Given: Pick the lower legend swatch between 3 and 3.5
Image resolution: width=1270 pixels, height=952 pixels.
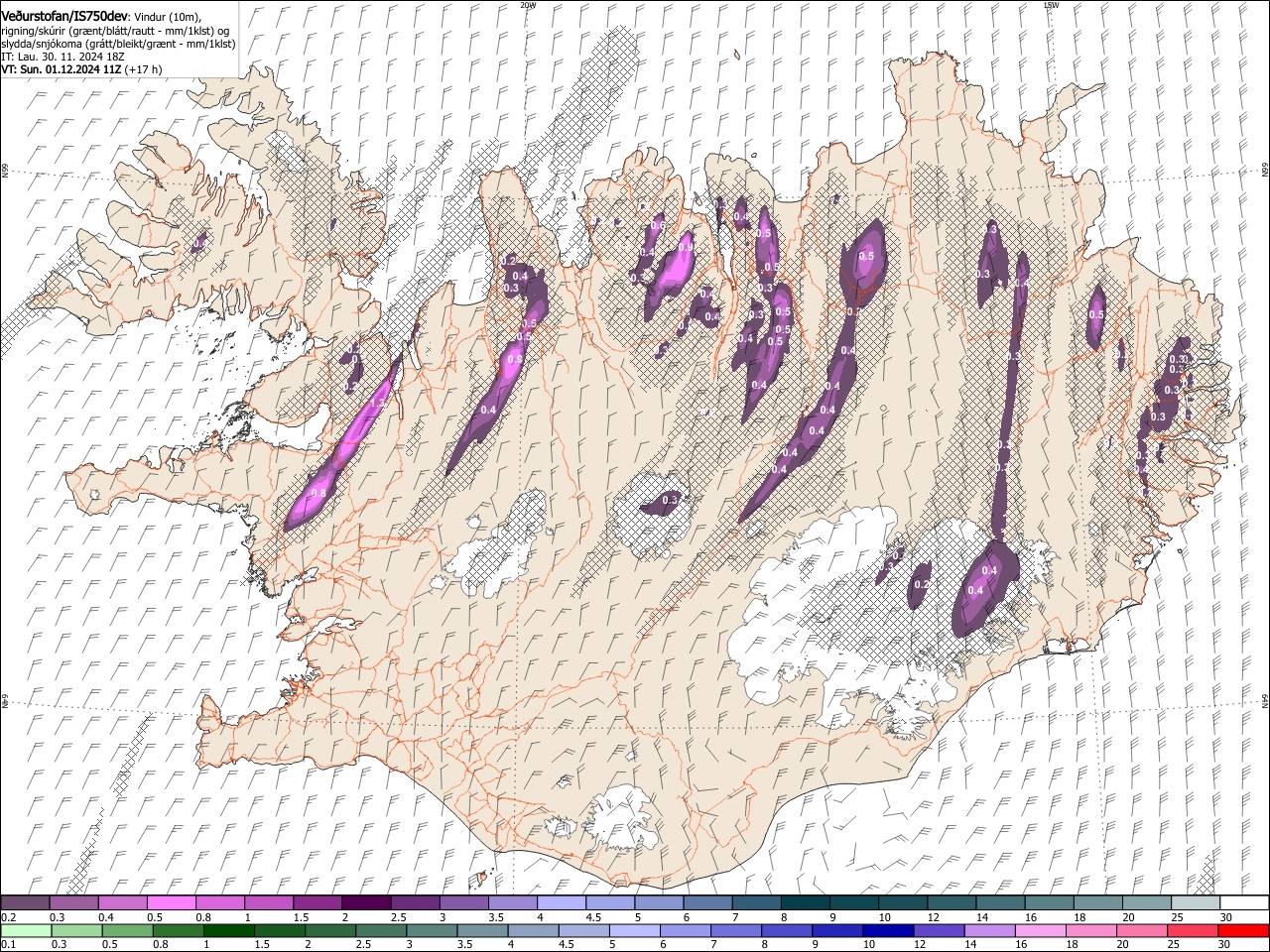Looking at the screenshot, I should click(x=431, y=931).
